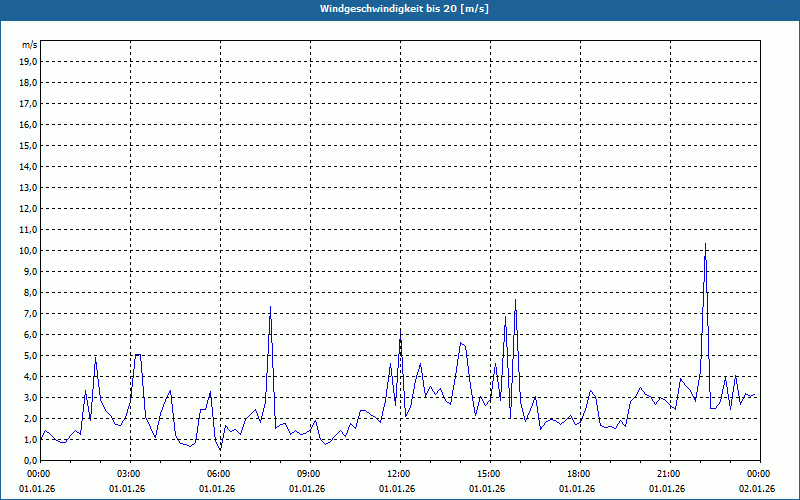Screen dimensions: 800x500
Task: Click the m/s unit label
Action: point(30,45)
